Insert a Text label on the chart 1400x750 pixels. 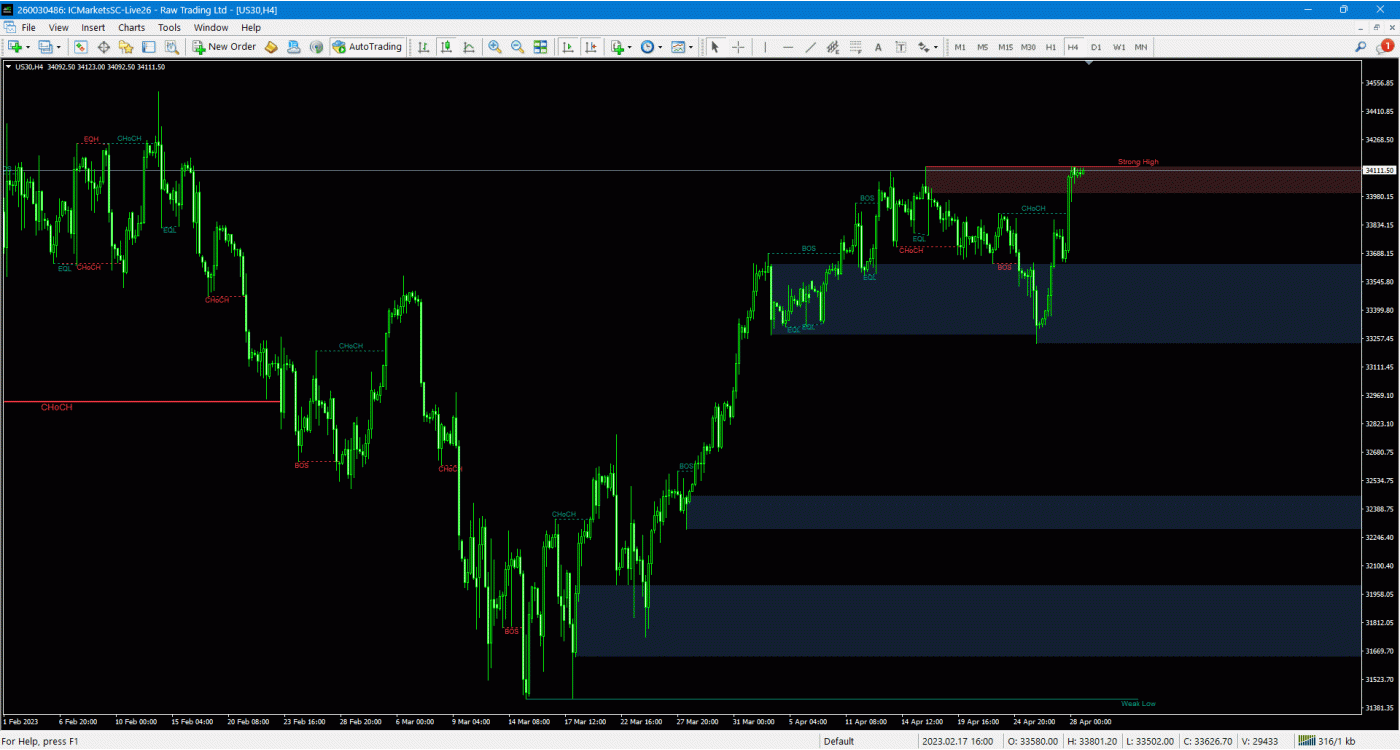point(878,47)
